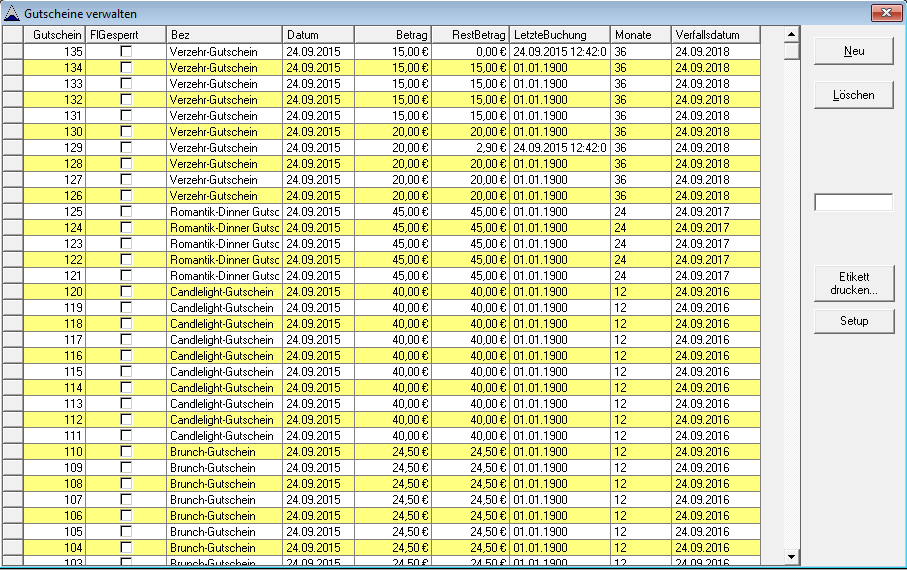This screenshot has width=907, height=570.
Task: Open Etikett drucken dialog
Action: click(x=854, y=284)
